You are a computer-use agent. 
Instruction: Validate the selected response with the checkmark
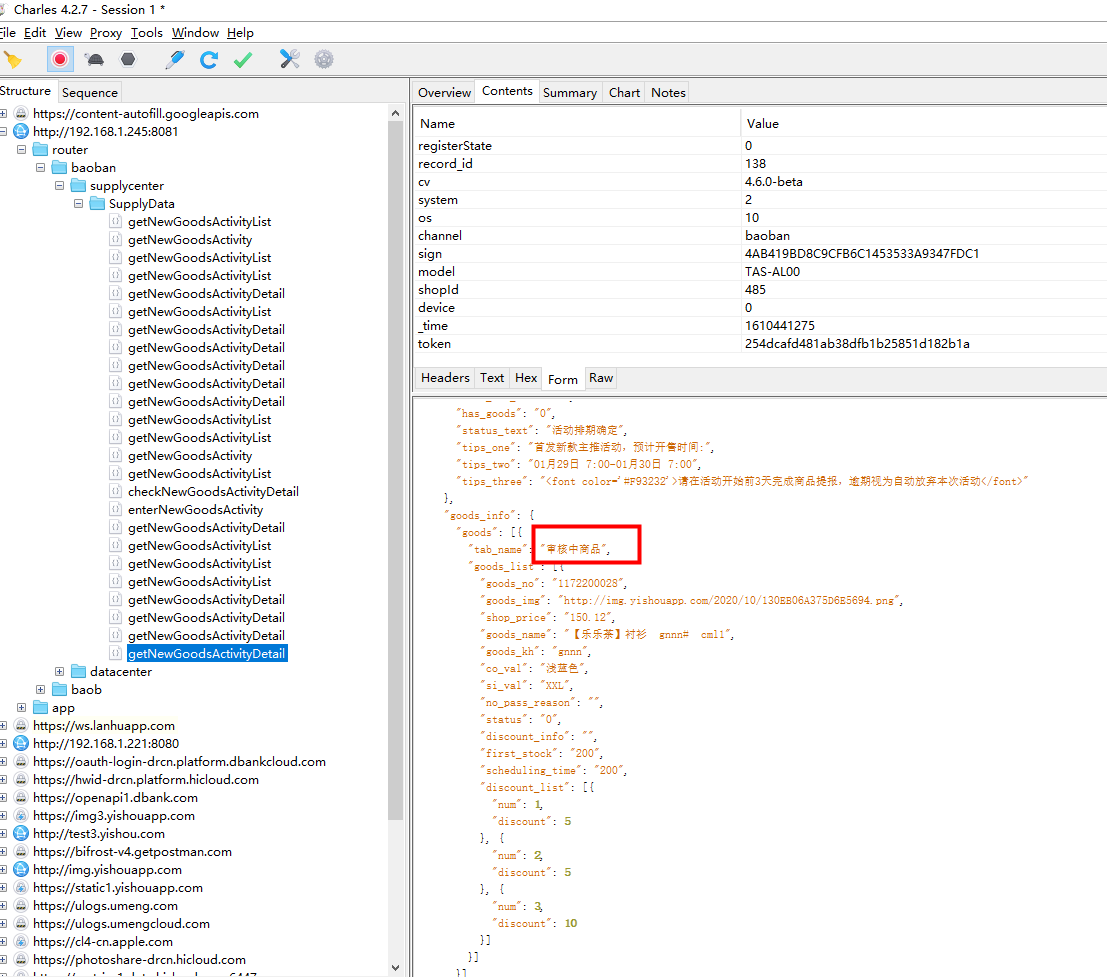pyautogui.click(x=243, y=59)
